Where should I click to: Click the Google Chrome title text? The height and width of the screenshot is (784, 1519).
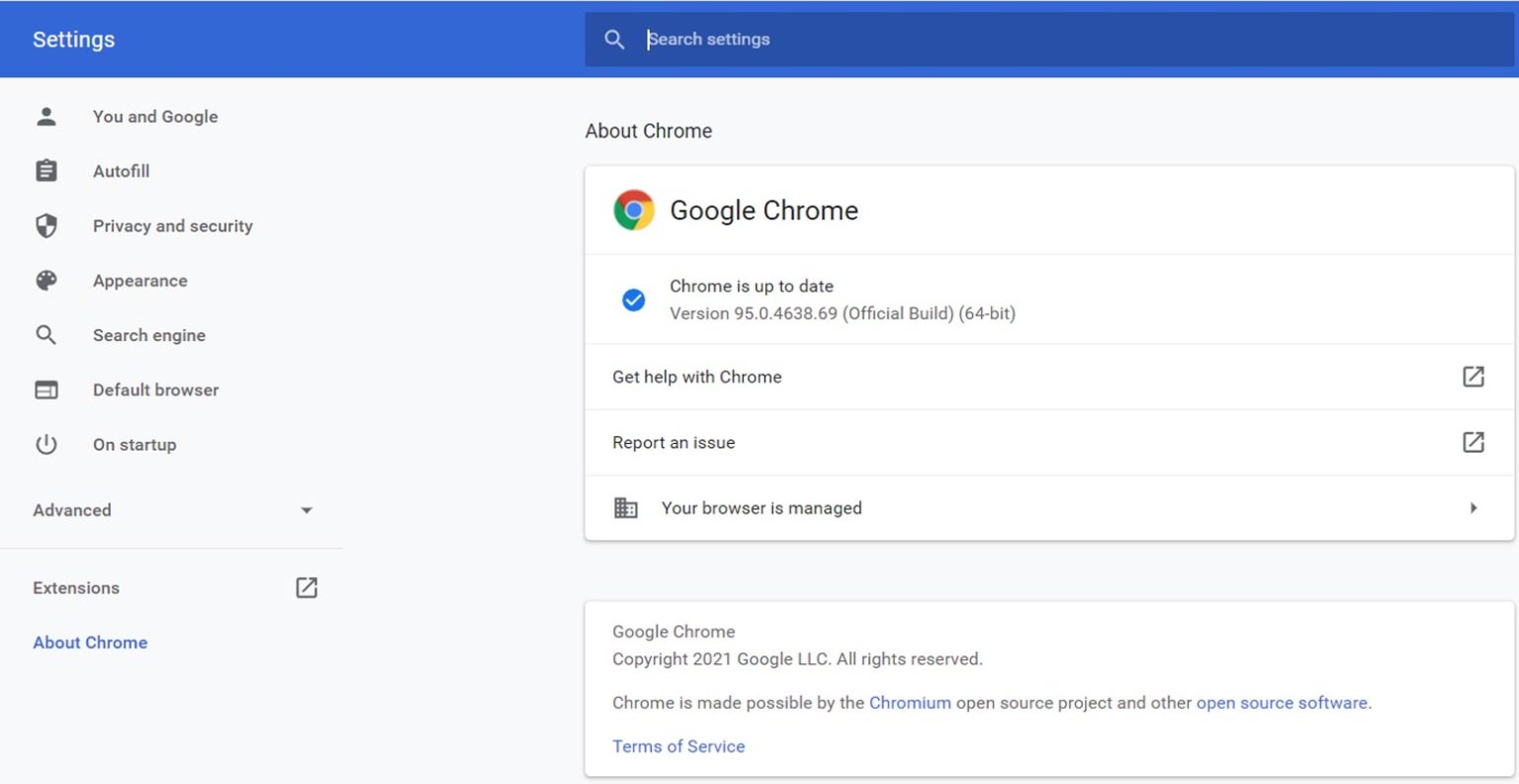(x=764, y=211)
